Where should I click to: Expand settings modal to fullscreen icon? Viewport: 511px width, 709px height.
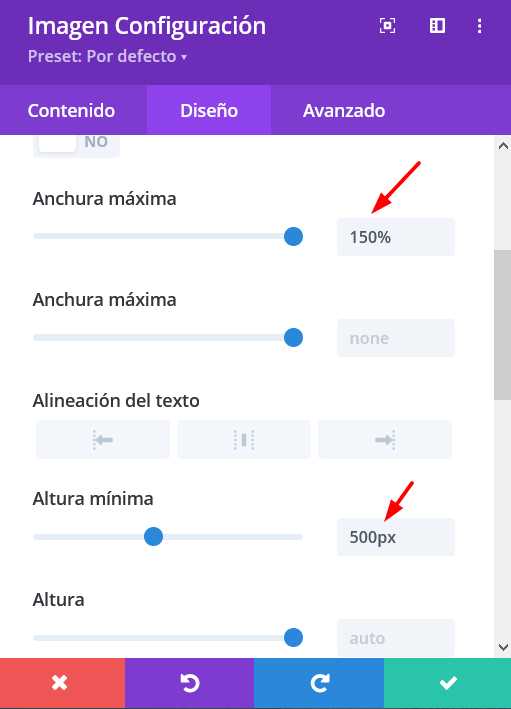(x=387, y=26)
